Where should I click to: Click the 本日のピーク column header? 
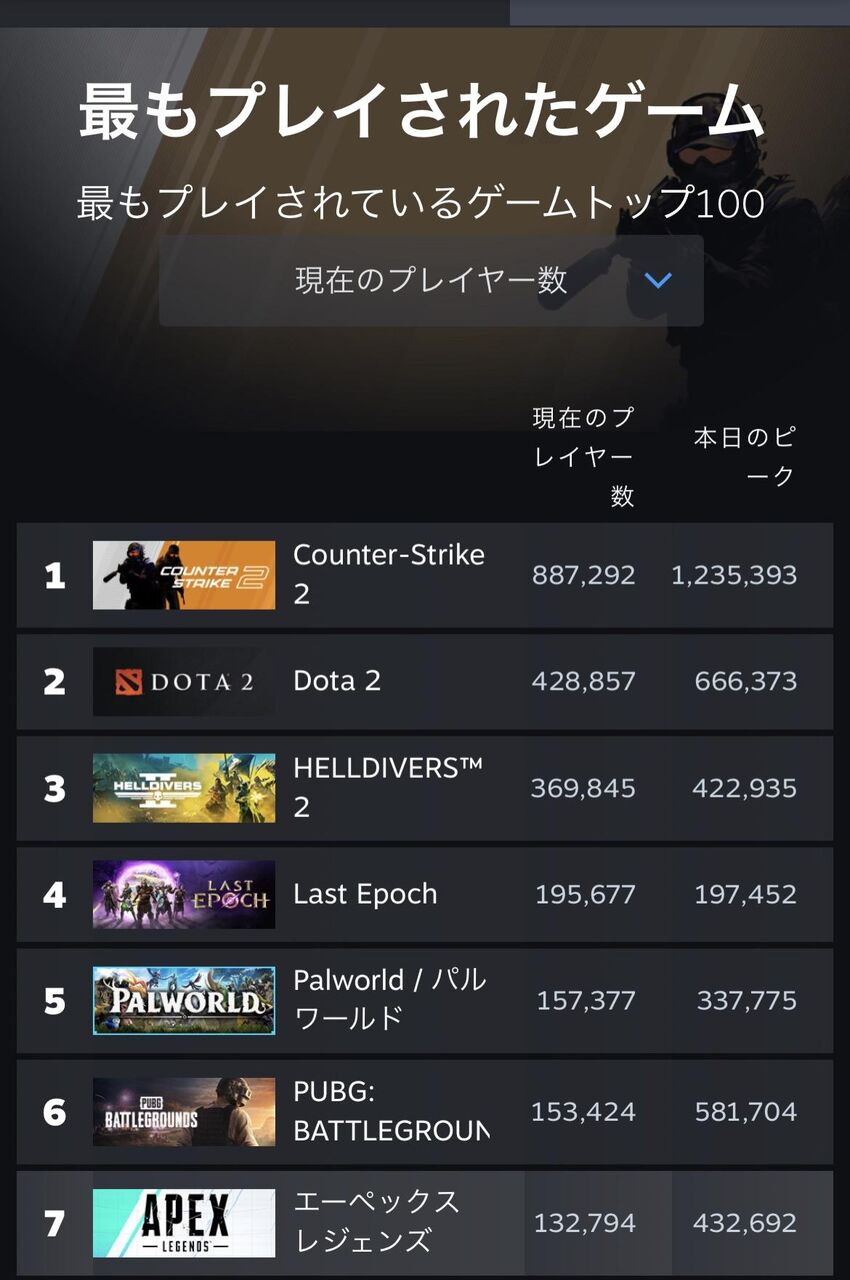(745, 456)
